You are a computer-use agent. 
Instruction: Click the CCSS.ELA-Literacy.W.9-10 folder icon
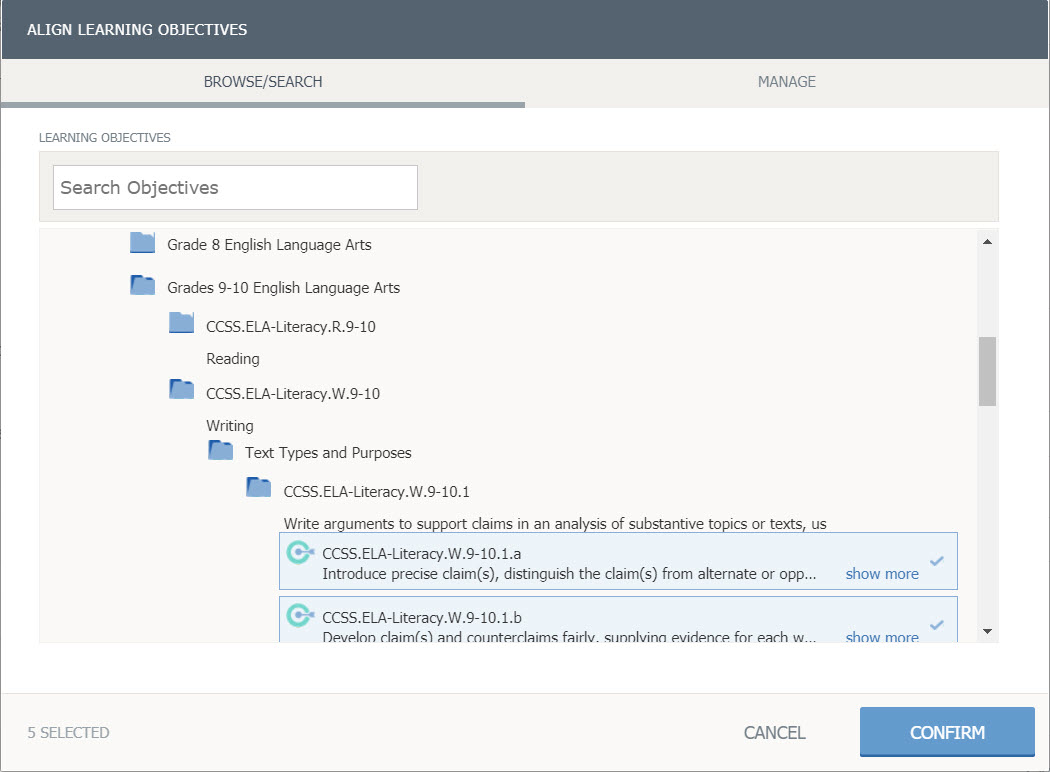[181, 390]
